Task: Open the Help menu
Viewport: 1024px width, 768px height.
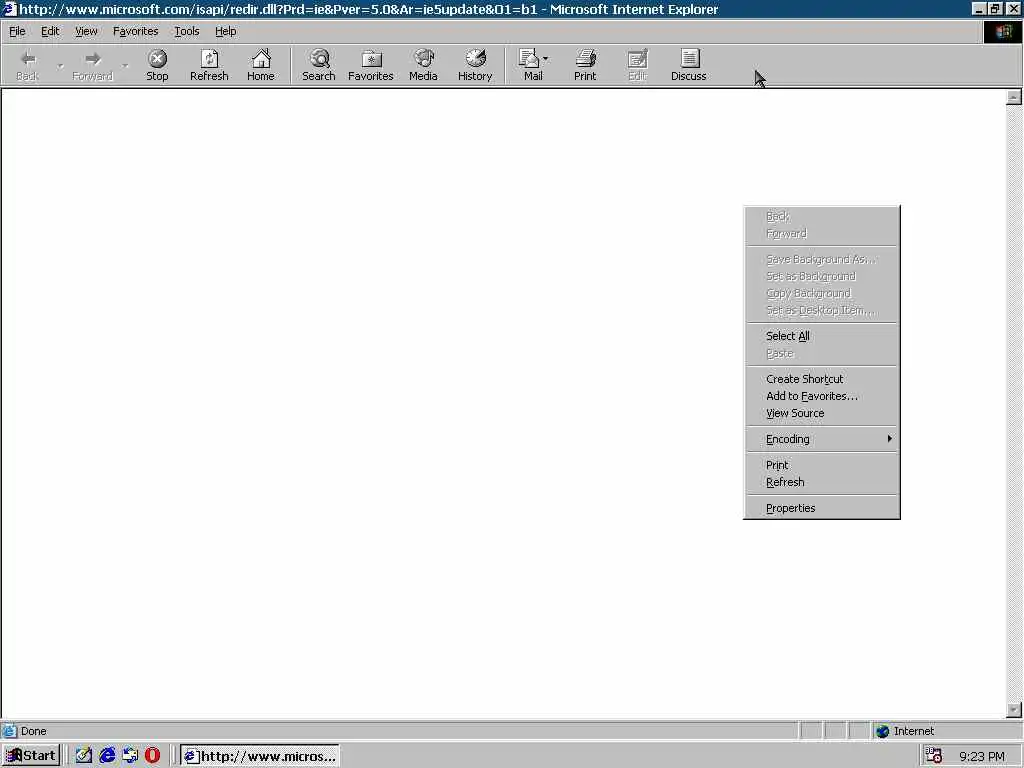Action: point(225,31)
